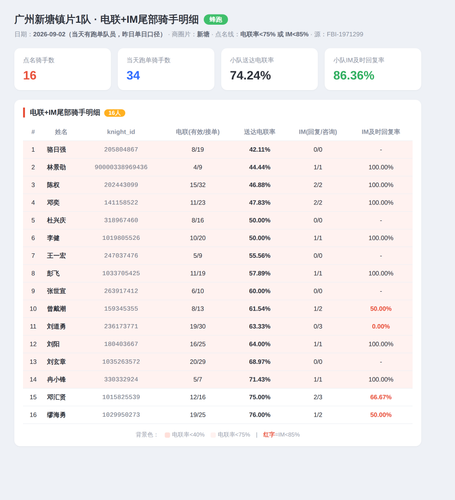The height and width of the screenshot is (500, 455).
Task: Click the 送达电联率 value 46.88%
Action: coord(260,185)
